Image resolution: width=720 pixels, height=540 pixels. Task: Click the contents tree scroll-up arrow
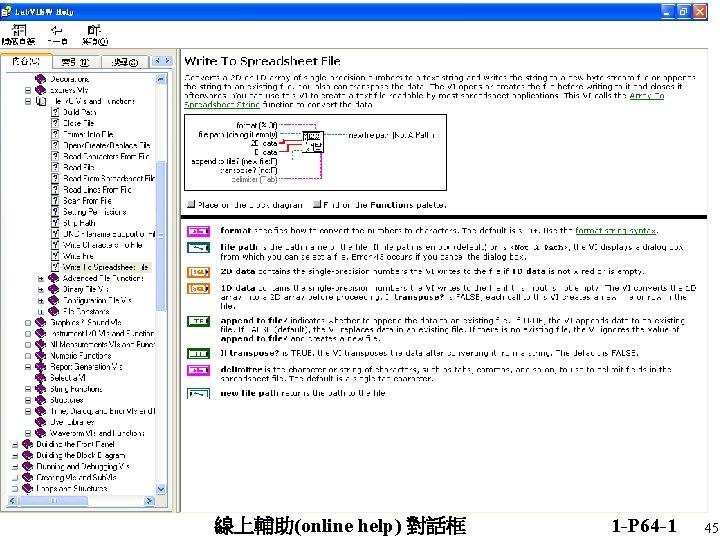click(x=161, y=79)
